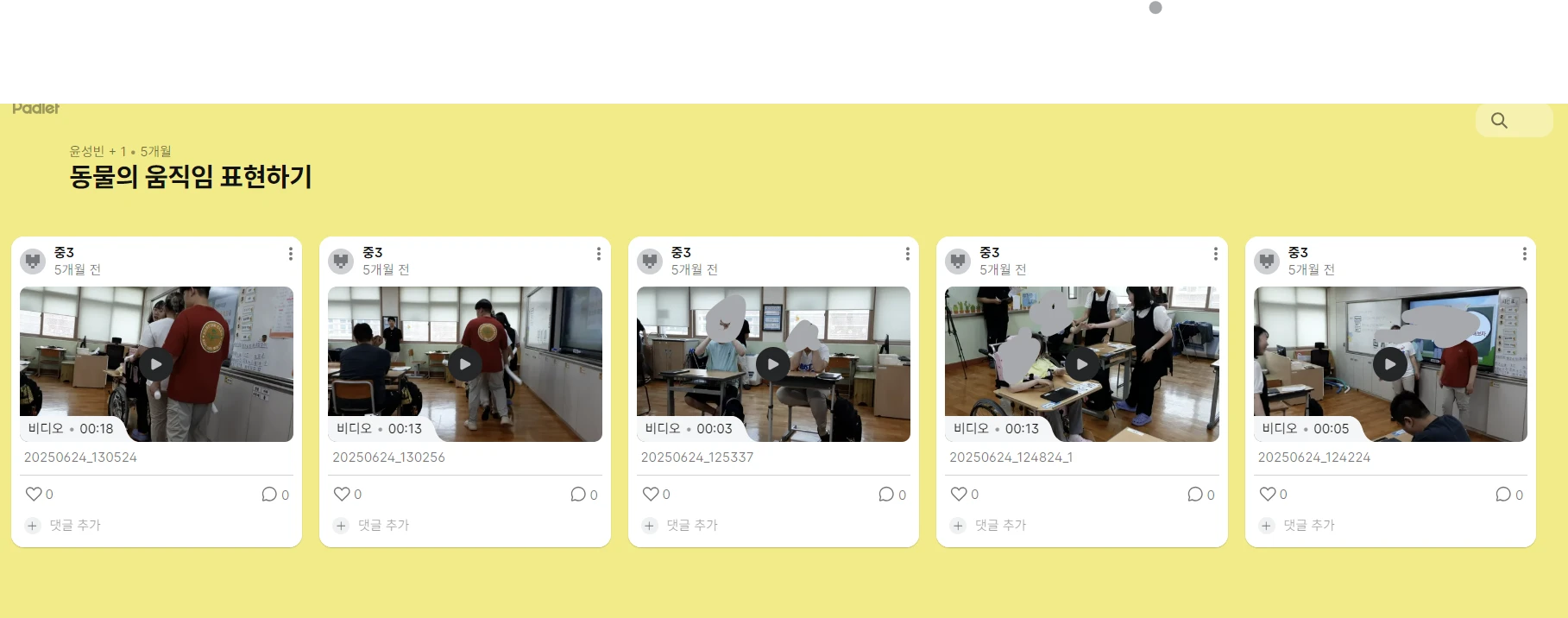Like the 20250624_130524 post with heart

pyautogui.click(x=34, y=494)
